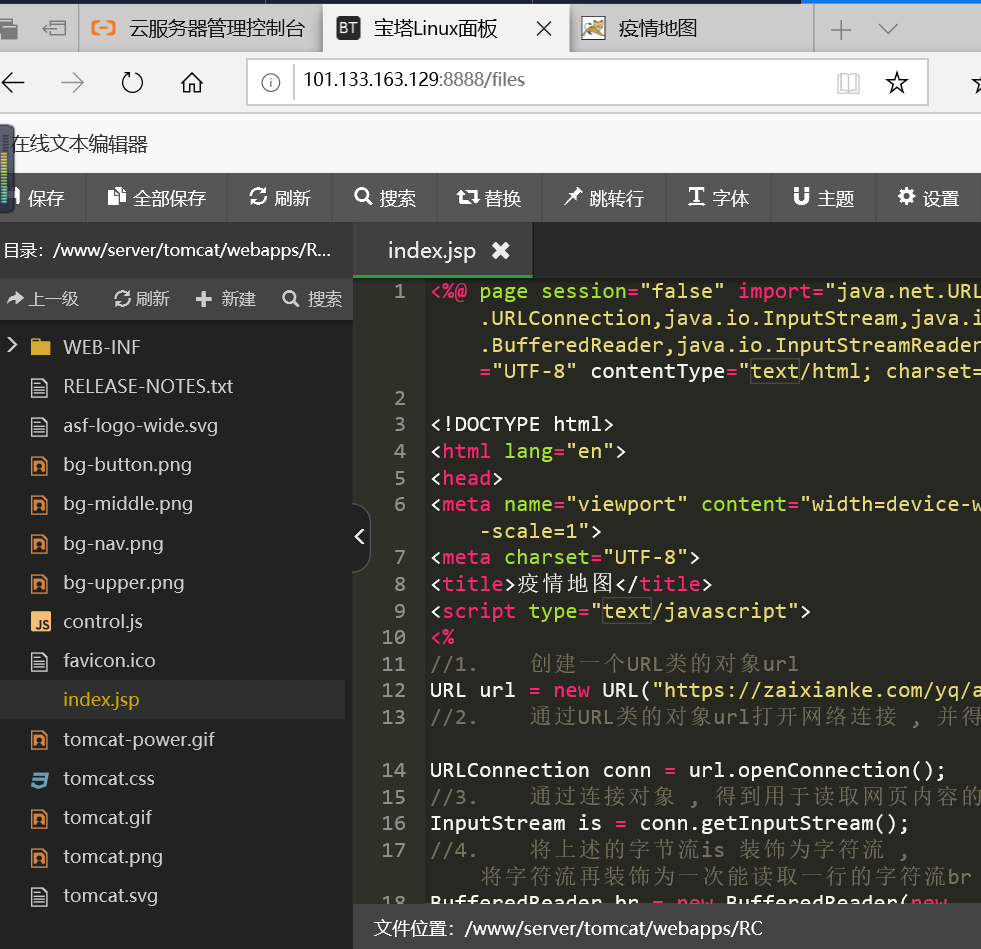The width and height of the screenshot is (981, 949).
Task: Expand the WEB-INF folder arrow
Action: pos(12,345)
